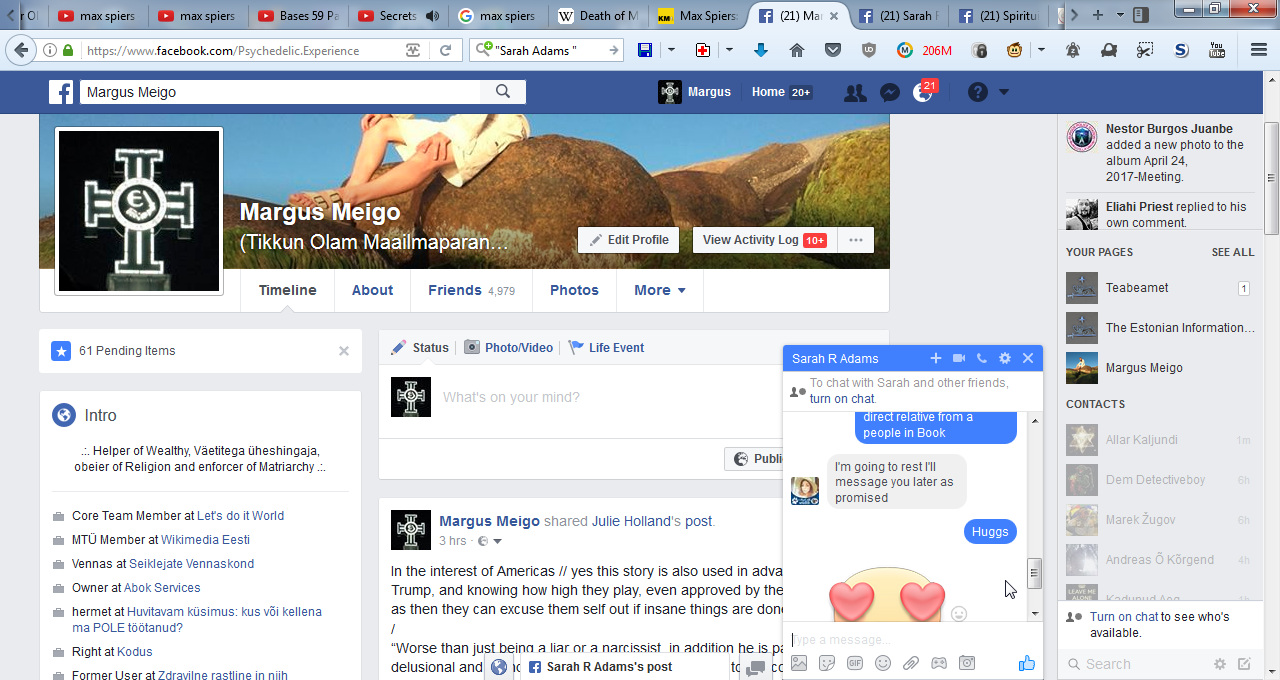1280x680 pixels.
Task: Switch to the Max Spiers browser tab
Action: (x=698, y=16)
